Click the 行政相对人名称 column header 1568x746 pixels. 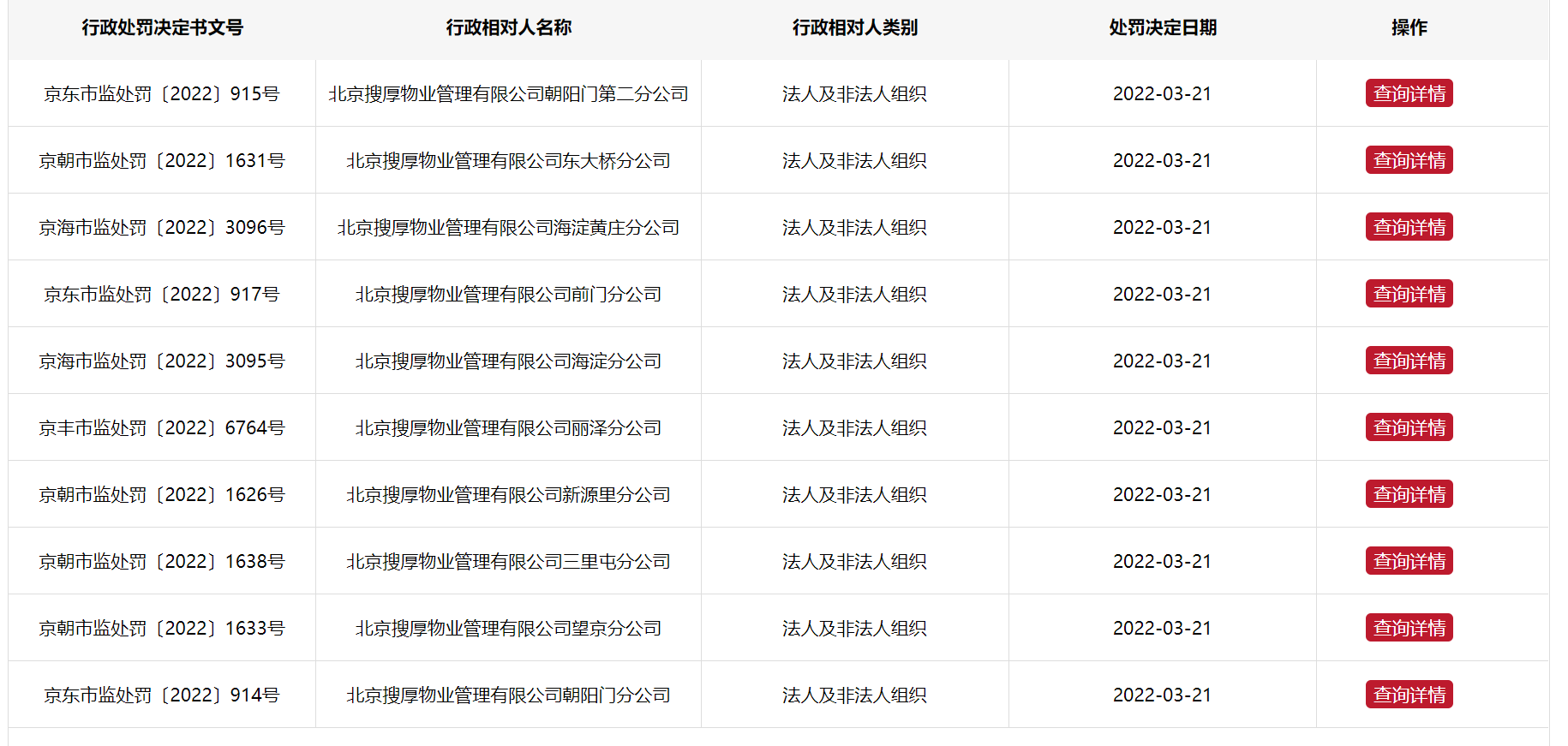[x=508, y=27]
